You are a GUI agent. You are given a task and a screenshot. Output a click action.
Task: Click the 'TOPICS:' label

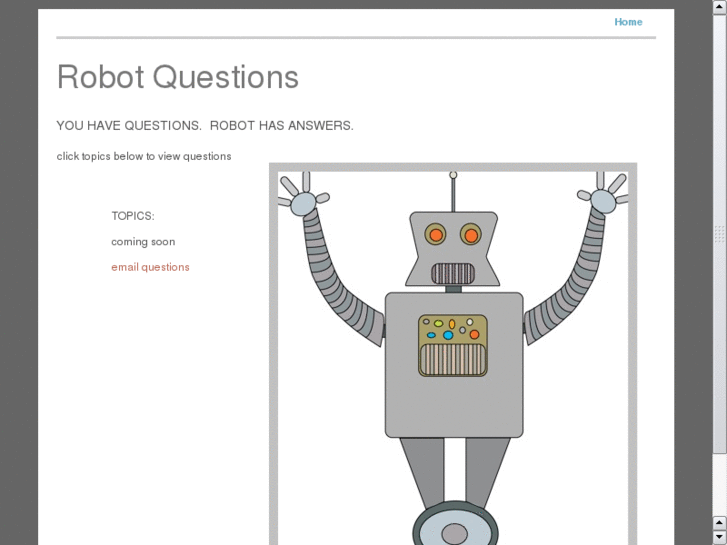tap(133, 216)
